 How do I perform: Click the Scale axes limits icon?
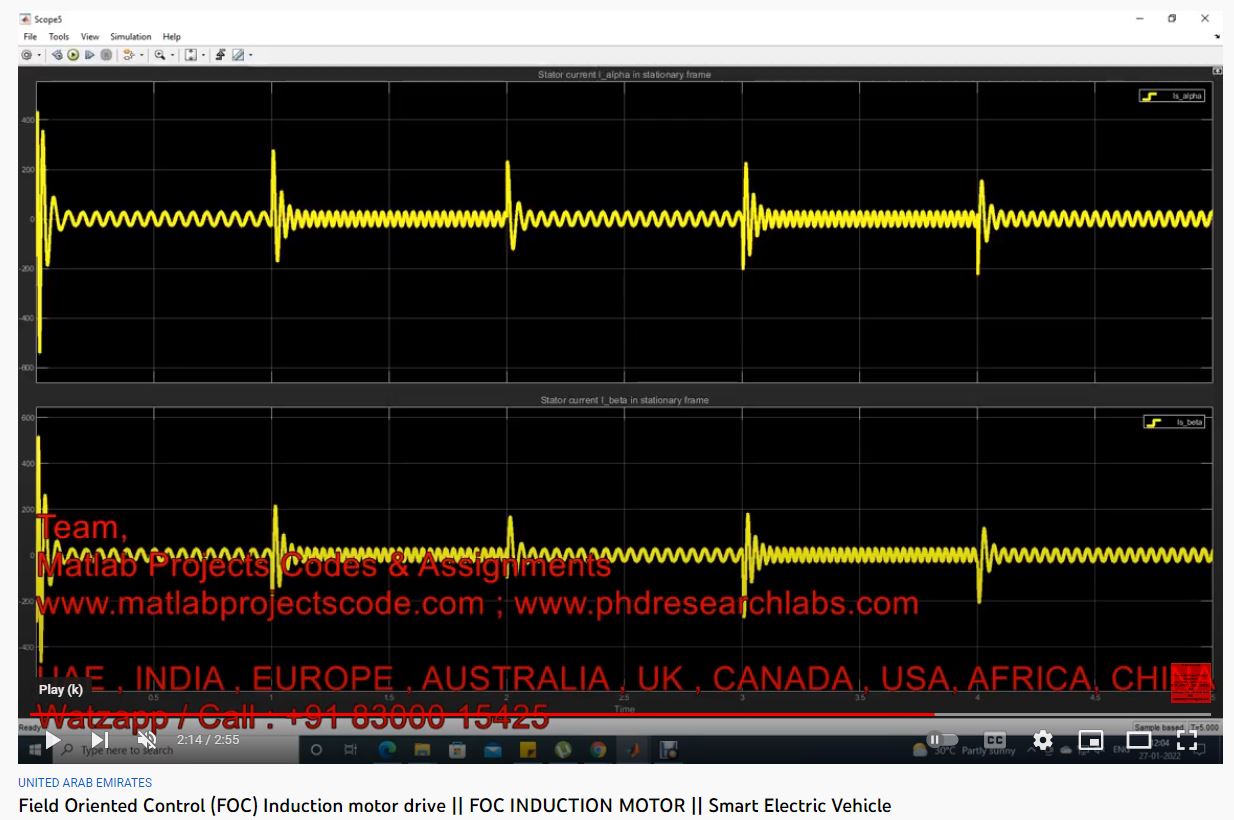191,55
